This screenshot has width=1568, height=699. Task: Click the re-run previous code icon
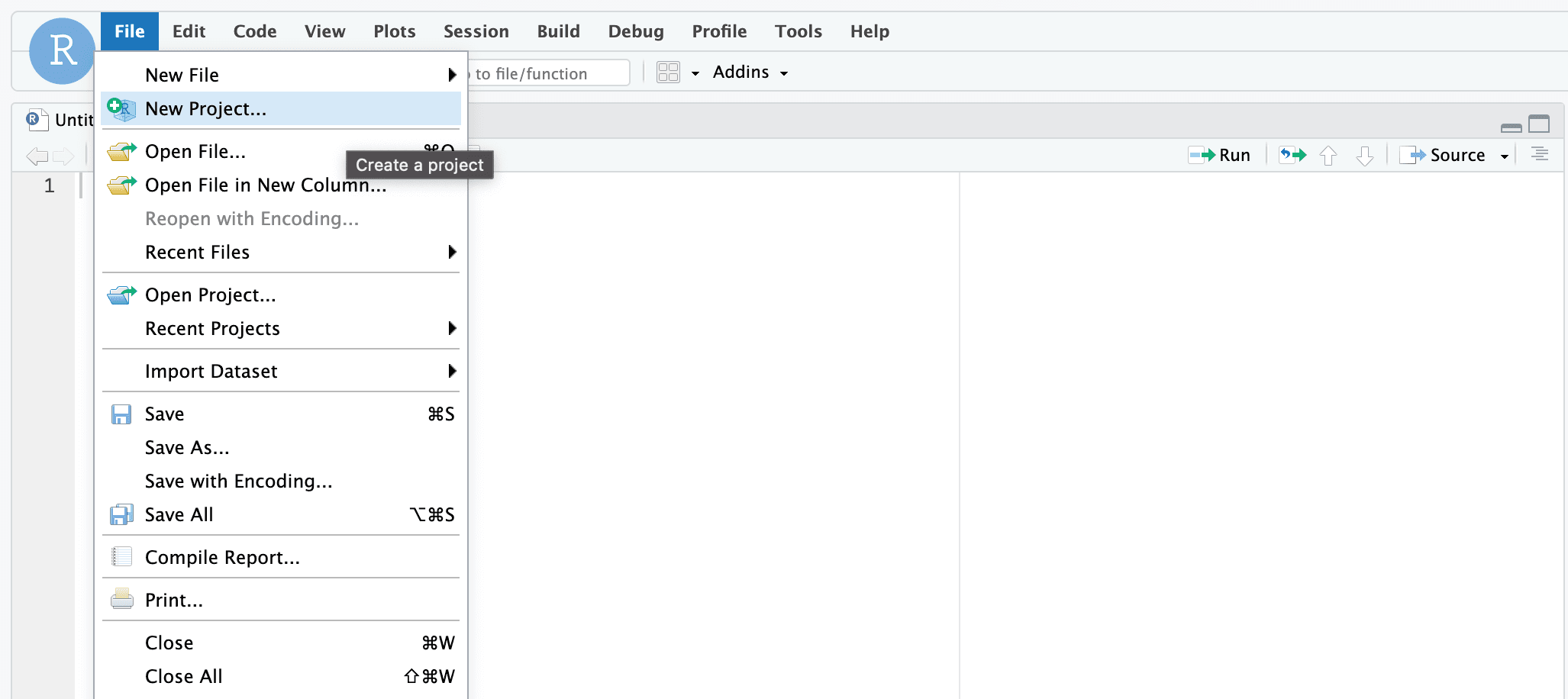point(1292,155)
